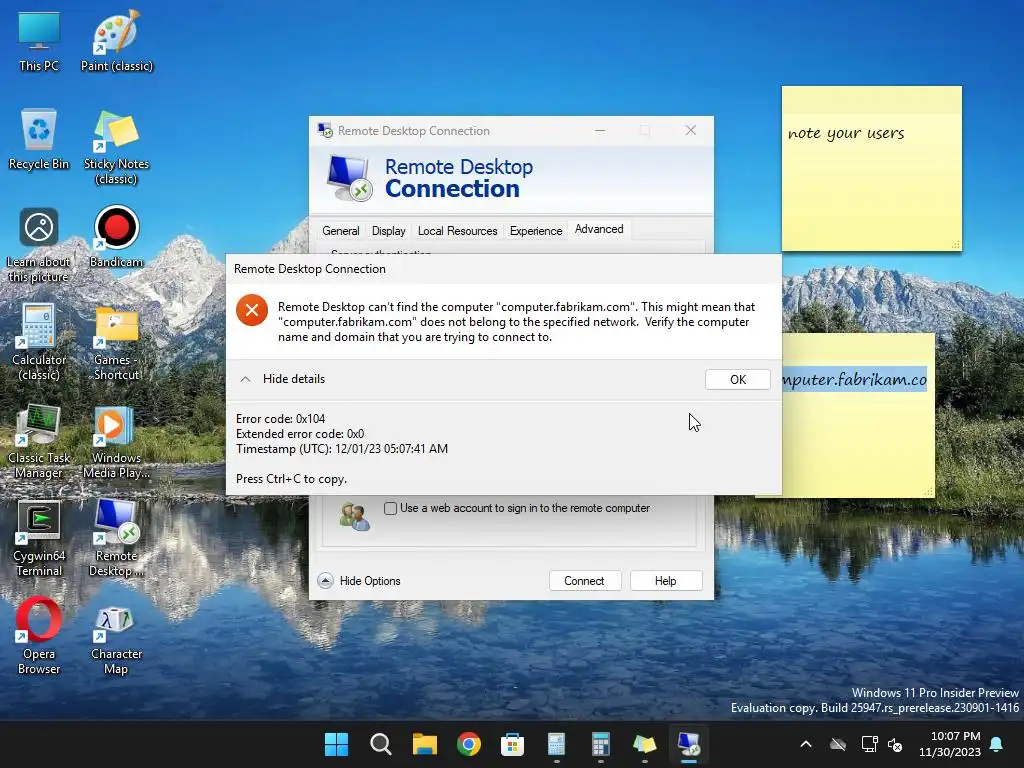Open This PC desktop icon

point(39,41)
